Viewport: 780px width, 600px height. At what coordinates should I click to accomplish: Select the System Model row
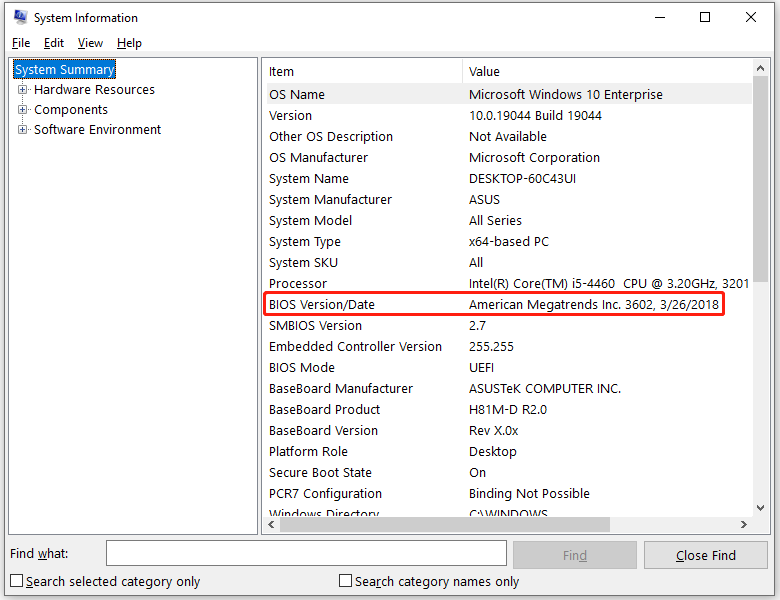pyautogui.click(x=509, y=220)
